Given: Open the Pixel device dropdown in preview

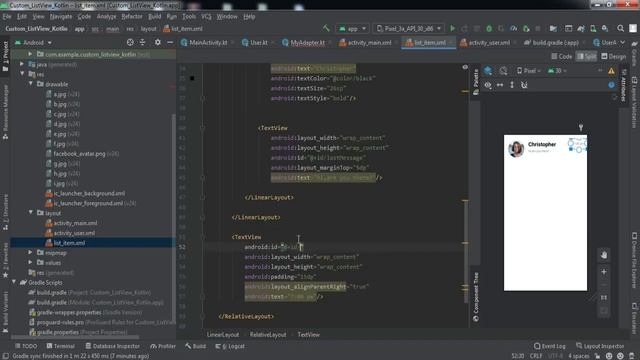Looking at the screenshot, I should (529, 71).
